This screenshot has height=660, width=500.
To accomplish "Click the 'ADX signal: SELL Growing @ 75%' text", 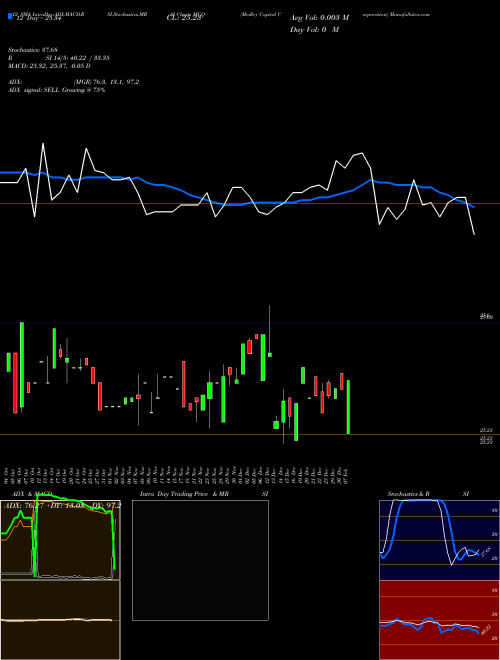I will tap(56, 90).
